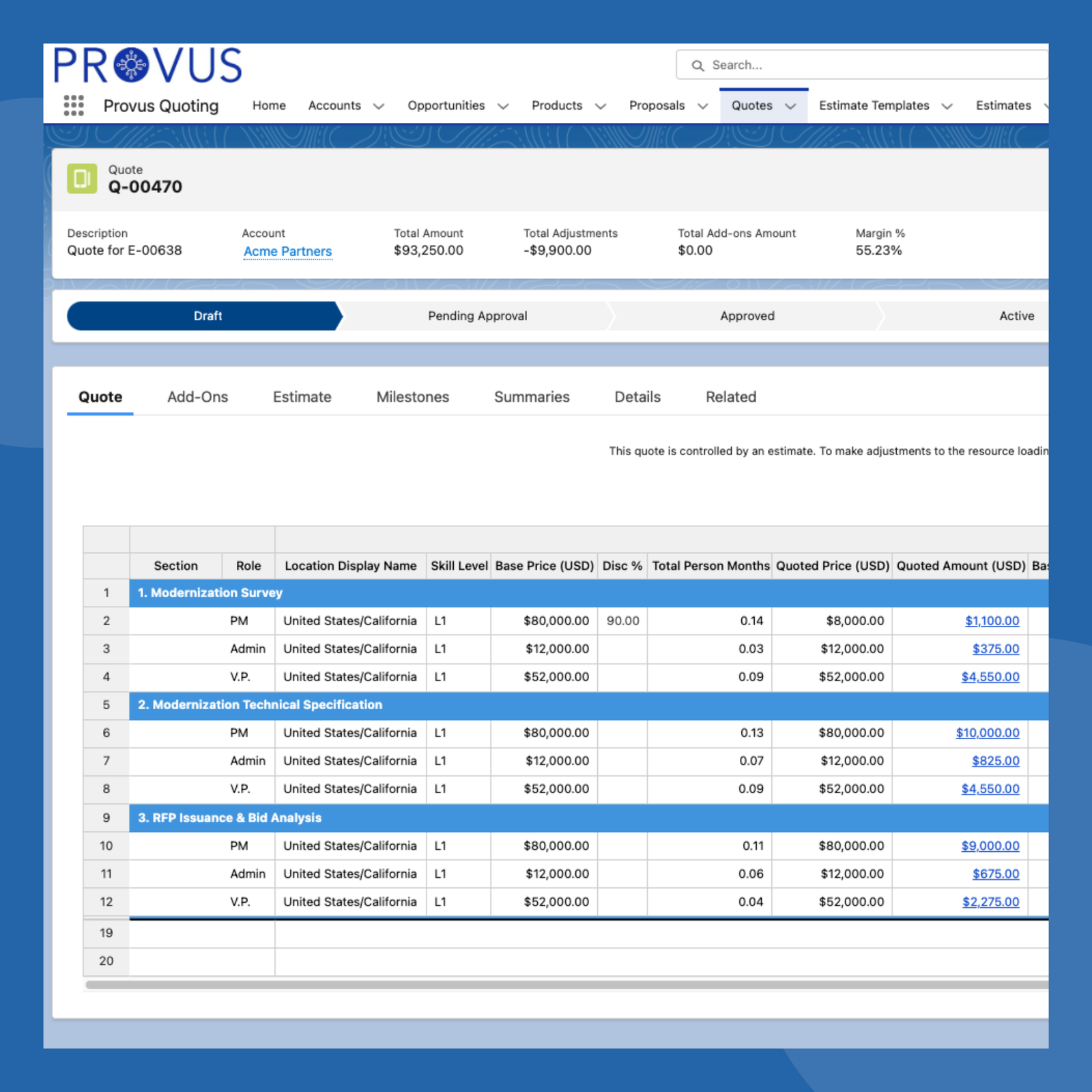Open the App Launcher dots grid

(x=74, y=106)
